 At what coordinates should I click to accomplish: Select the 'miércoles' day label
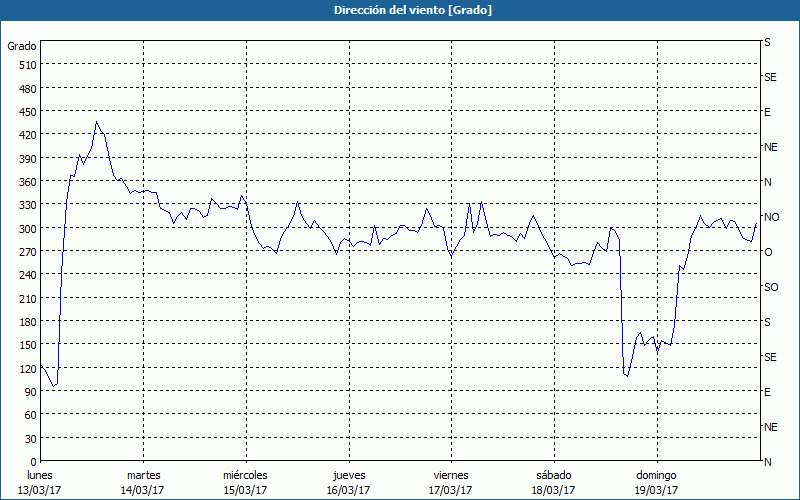coord(245,475)
